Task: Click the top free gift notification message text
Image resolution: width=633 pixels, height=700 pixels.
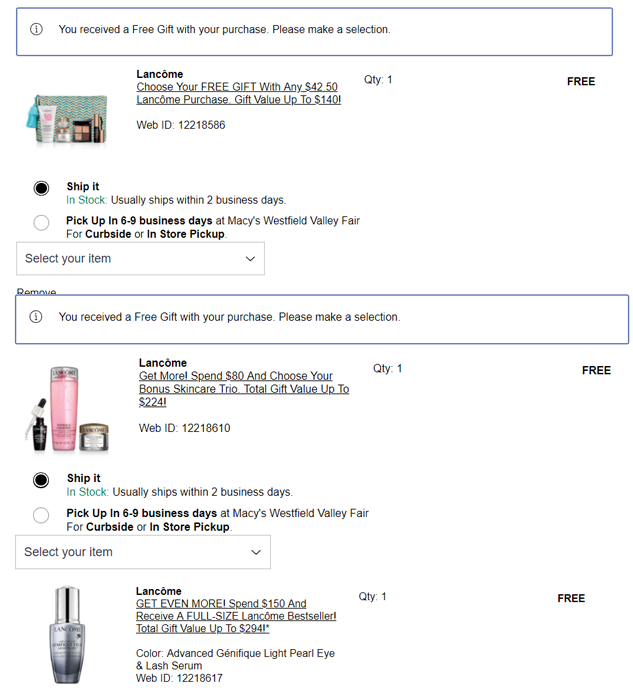Action: click(x=224, y=30)
